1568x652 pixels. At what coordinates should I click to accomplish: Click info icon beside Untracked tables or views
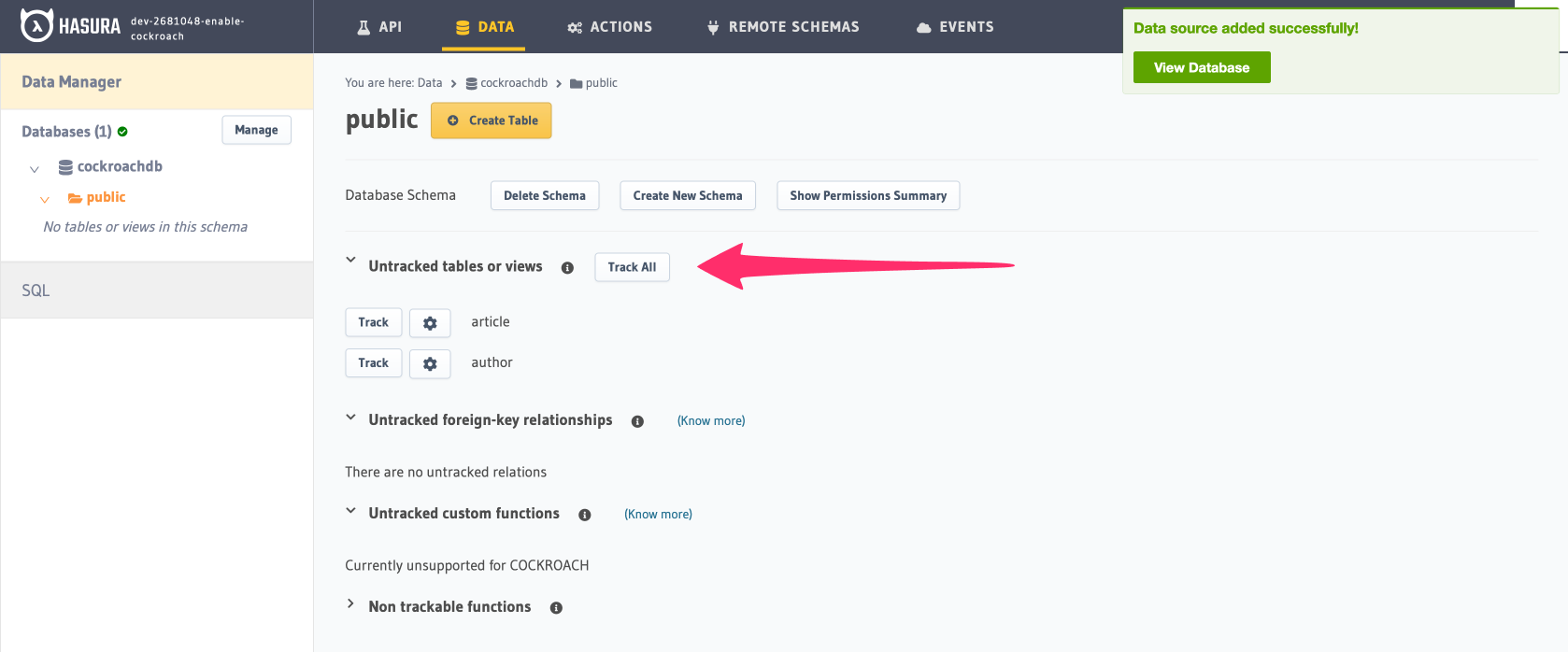pyautogui.click(x=567, y=268)
